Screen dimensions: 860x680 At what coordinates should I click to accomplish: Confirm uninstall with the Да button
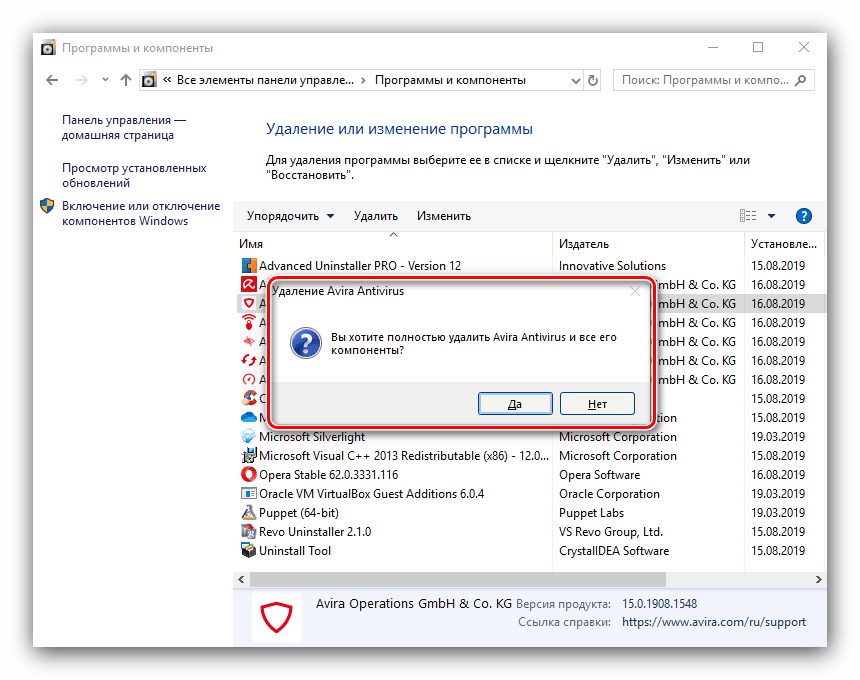click(x=515, y=404)
